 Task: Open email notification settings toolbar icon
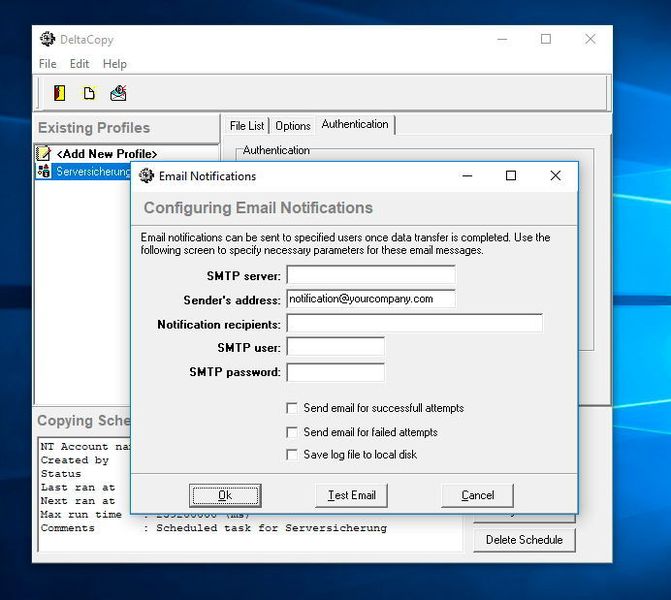click(118, 93)
